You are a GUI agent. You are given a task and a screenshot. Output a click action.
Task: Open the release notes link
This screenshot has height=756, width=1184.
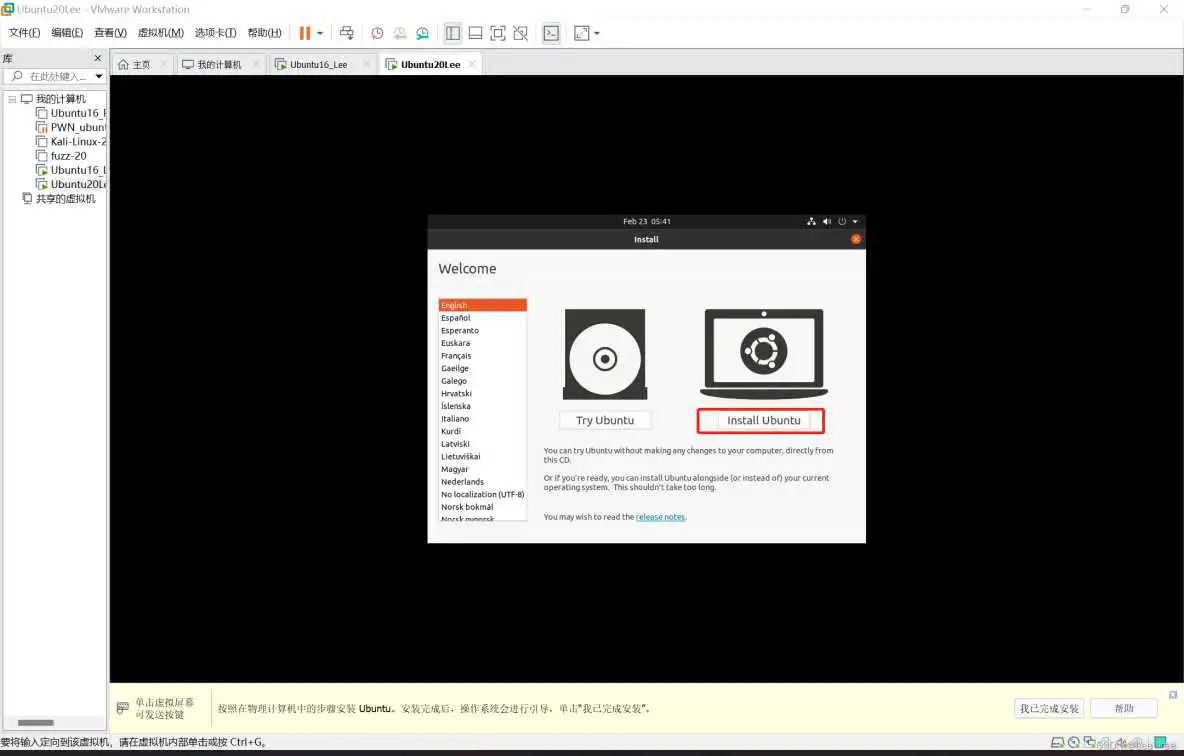[x=660, y=517]
